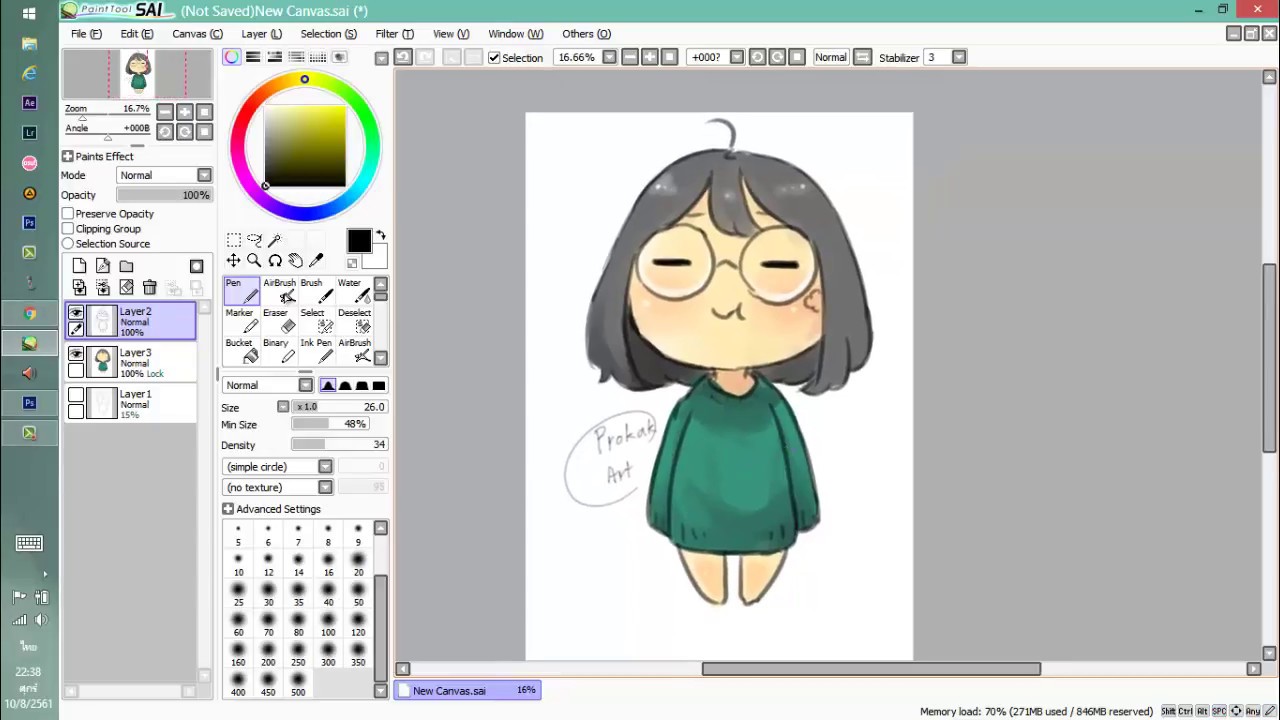Collapse the Paints Effect section

click(x=67, y=156)
